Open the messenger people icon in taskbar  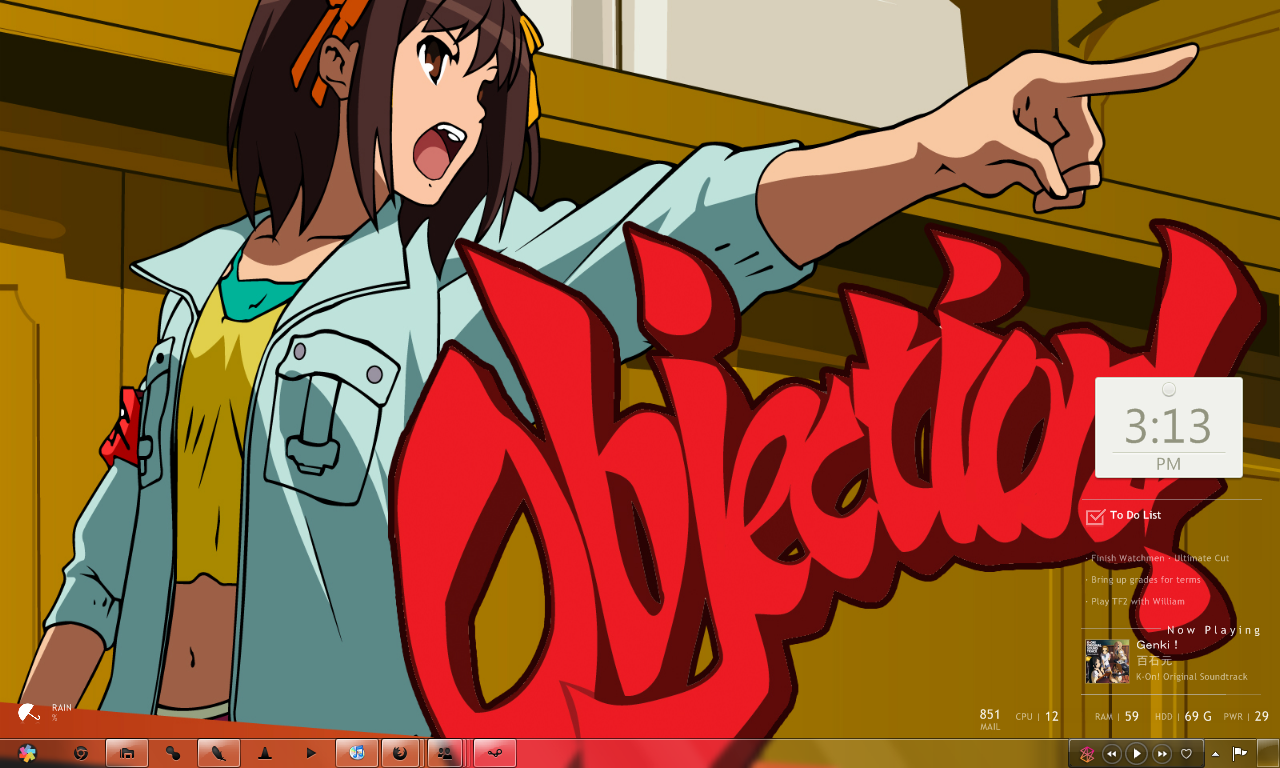446,753
